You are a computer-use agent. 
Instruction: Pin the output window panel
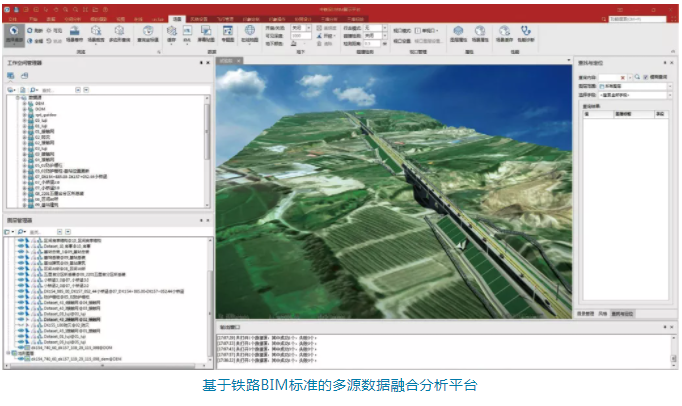tap(665, 327)
